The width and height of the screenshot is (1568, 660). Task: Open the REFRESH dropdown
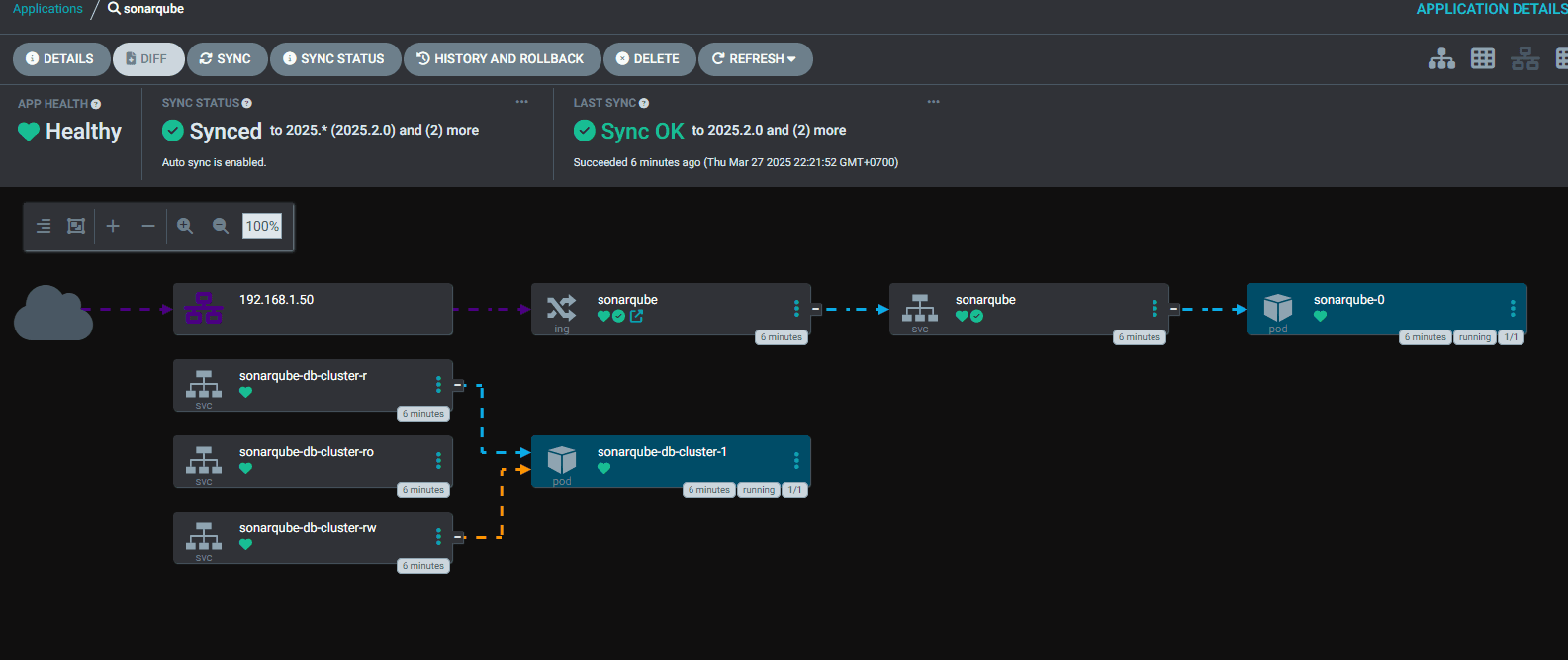(755, 59)
